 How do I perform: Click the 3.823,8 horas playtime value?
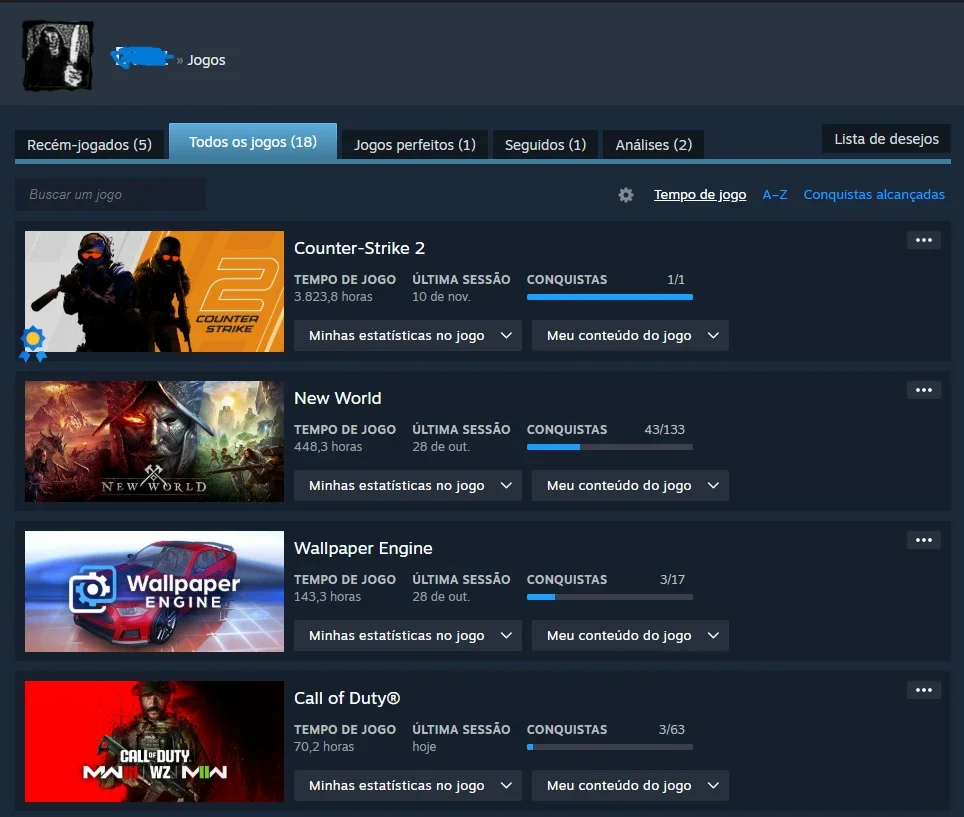coord(333,297)
